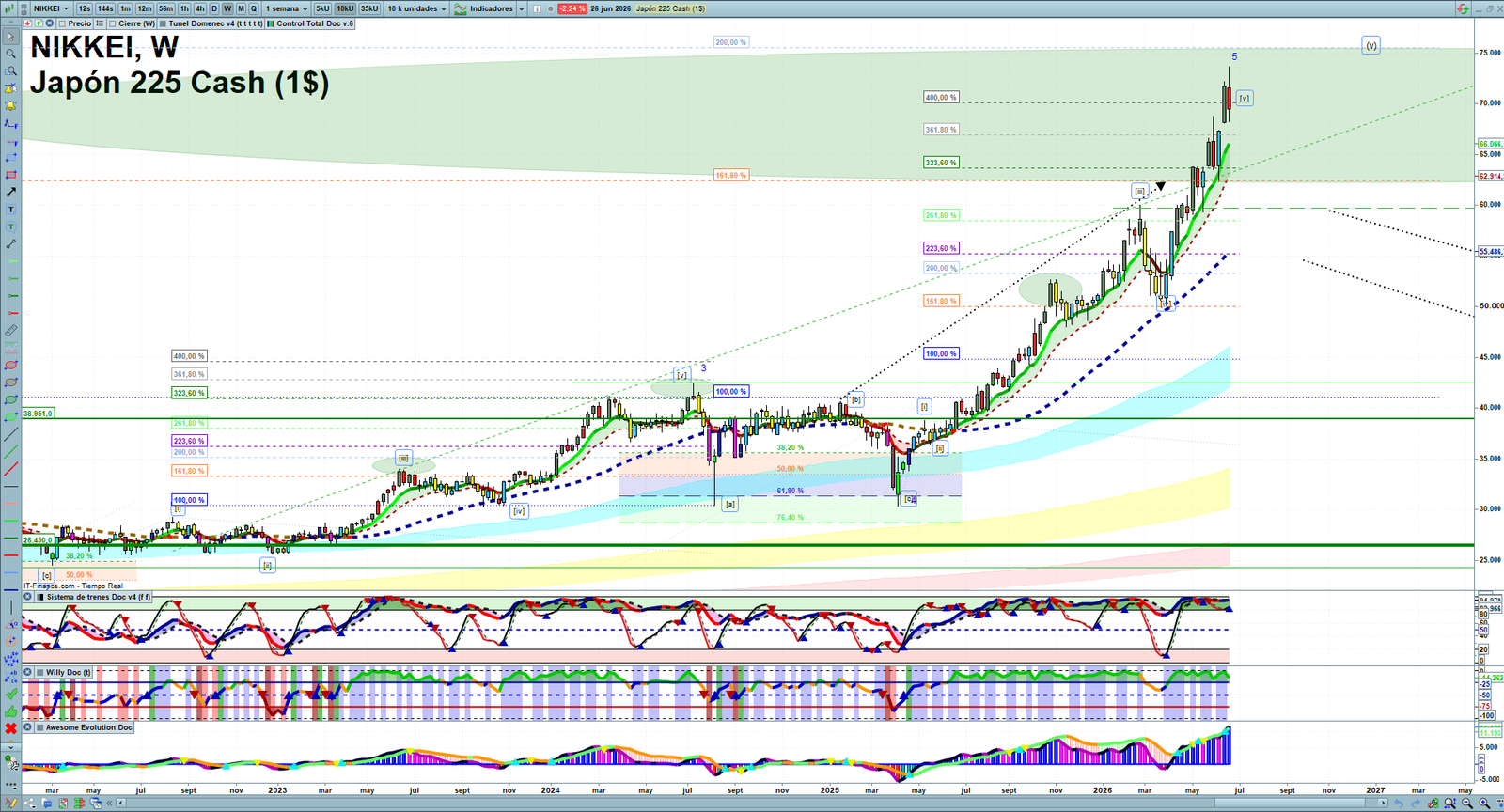Click the red X delete tool

click(x=10, y=728)
